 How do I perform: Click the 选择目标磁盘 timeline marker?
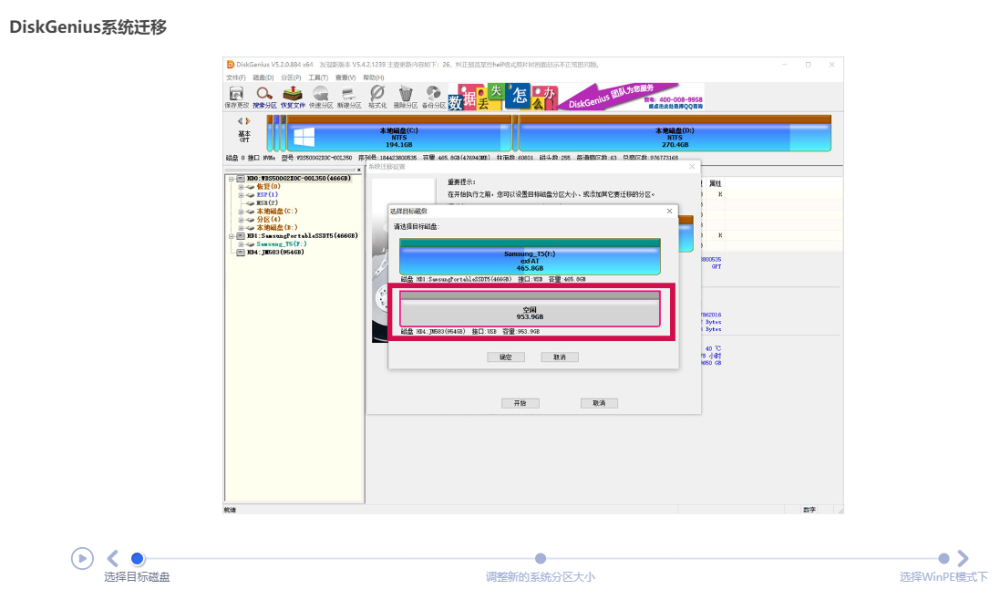(137, 559)
